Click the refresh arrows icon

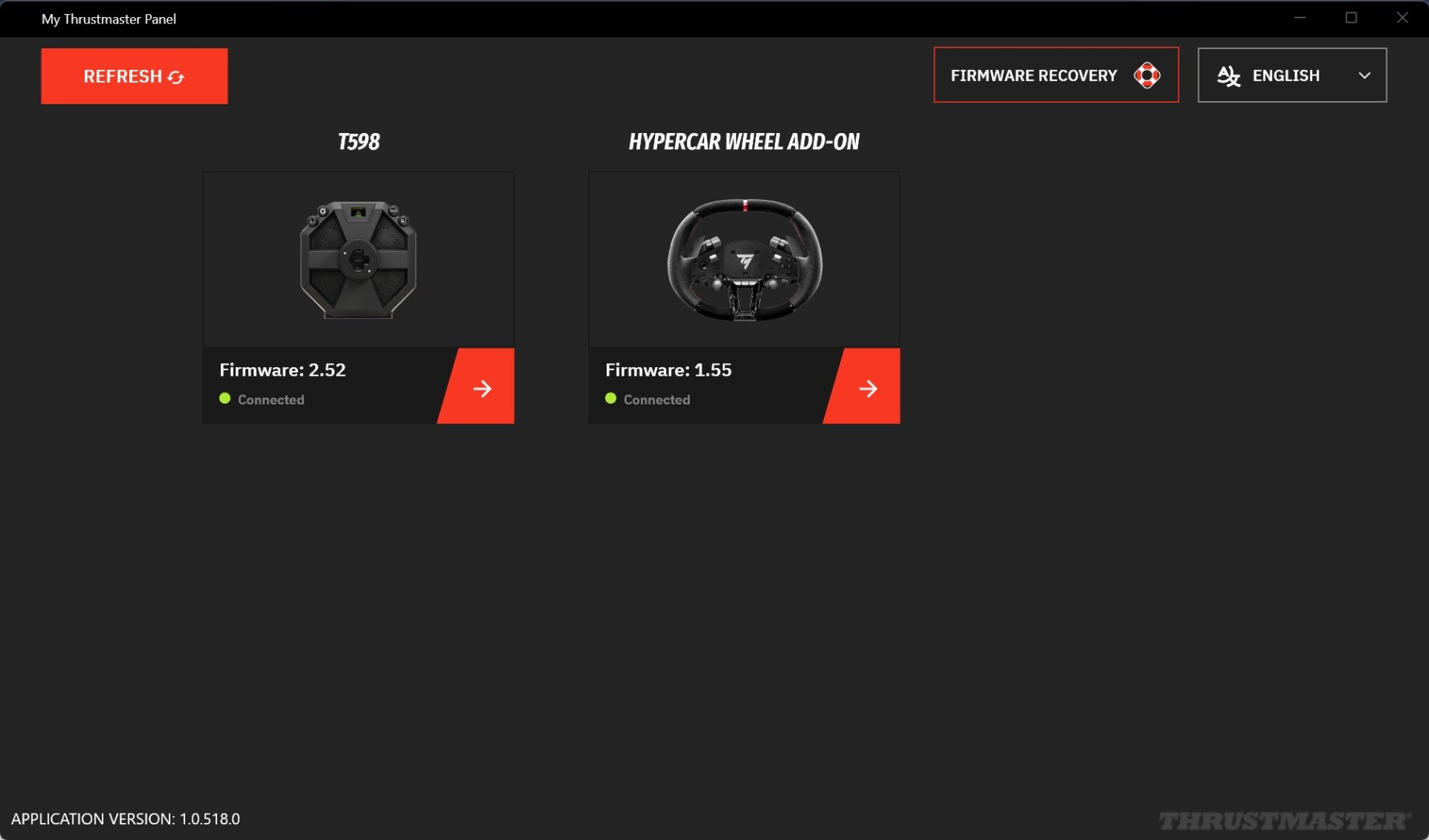pos(176,77)
